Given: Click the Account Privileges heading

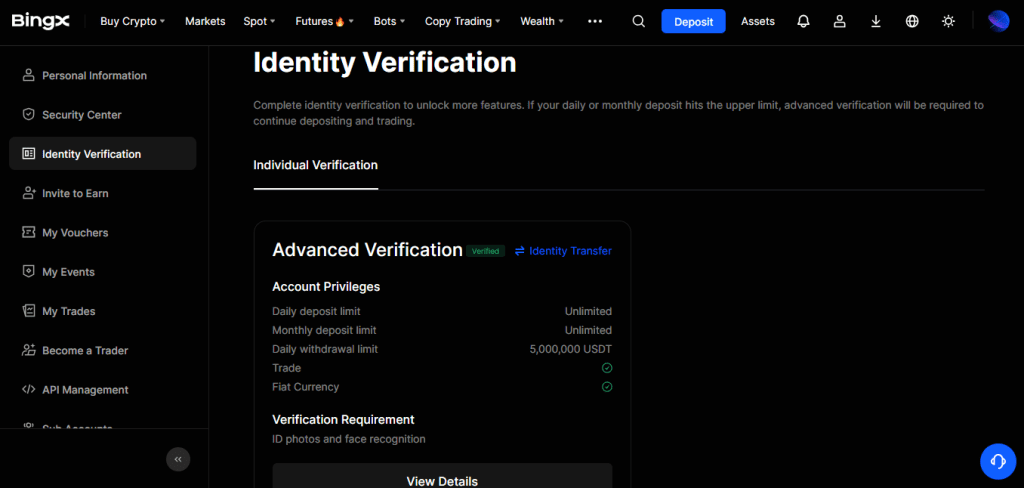Looking at the screenshot, I should point(326,286).
